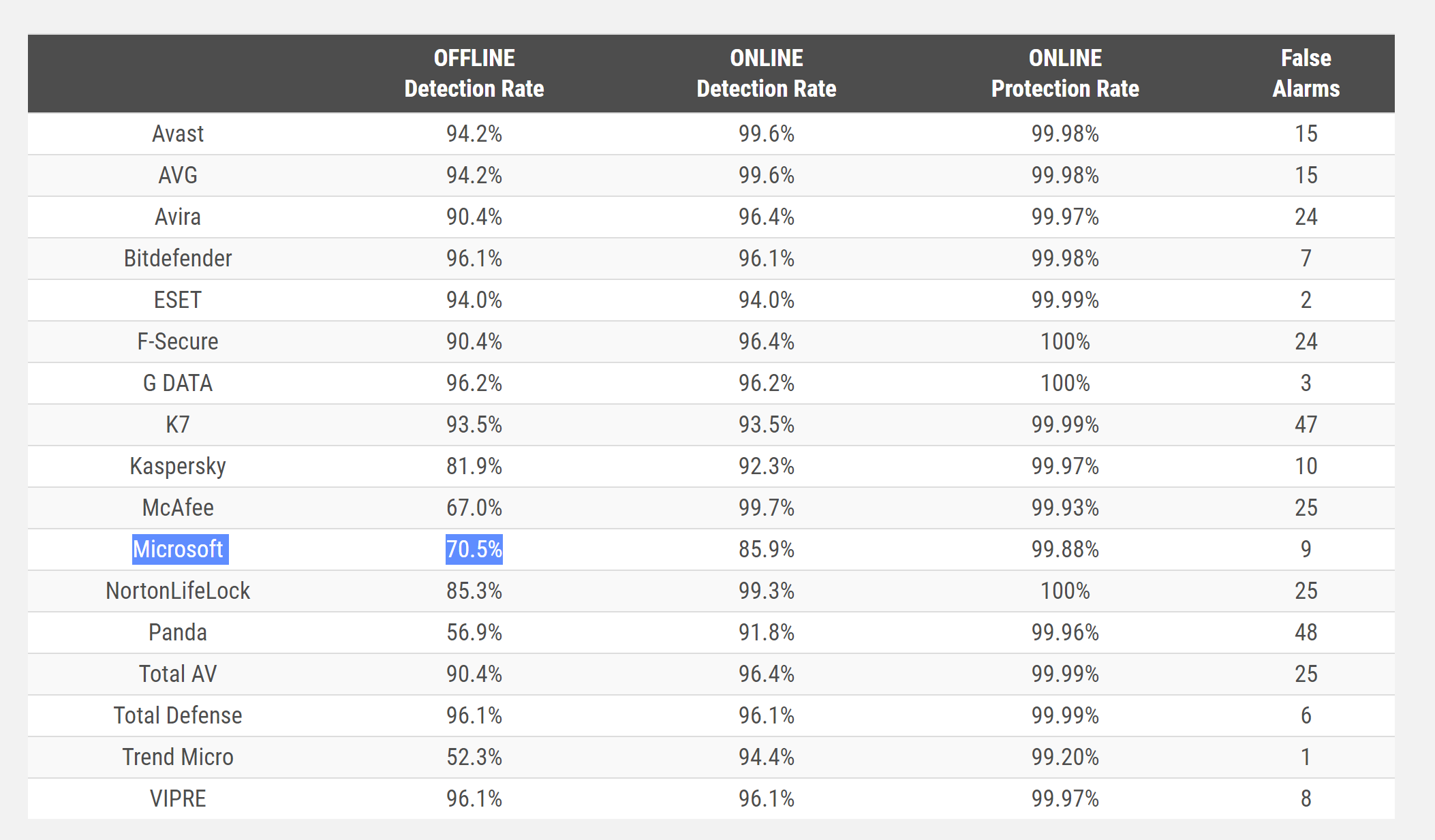This screenshot has width=1435, height=840.
Task: Select K7's false alarms count of 47
Action: (1306, 424)
